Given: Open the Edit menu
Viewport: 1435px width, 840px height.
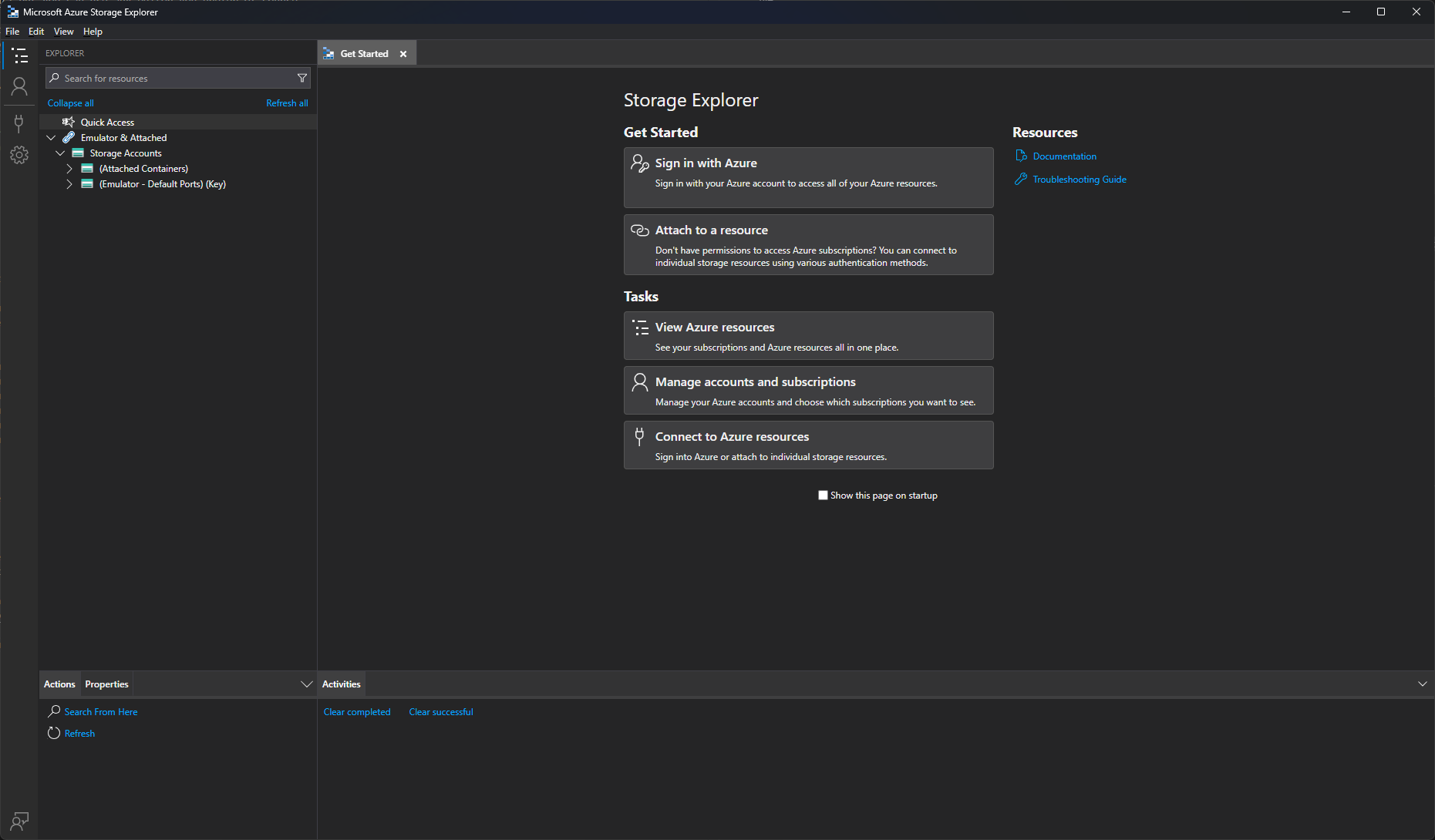Looking at the screenshot, I should [x=36, y=32].
